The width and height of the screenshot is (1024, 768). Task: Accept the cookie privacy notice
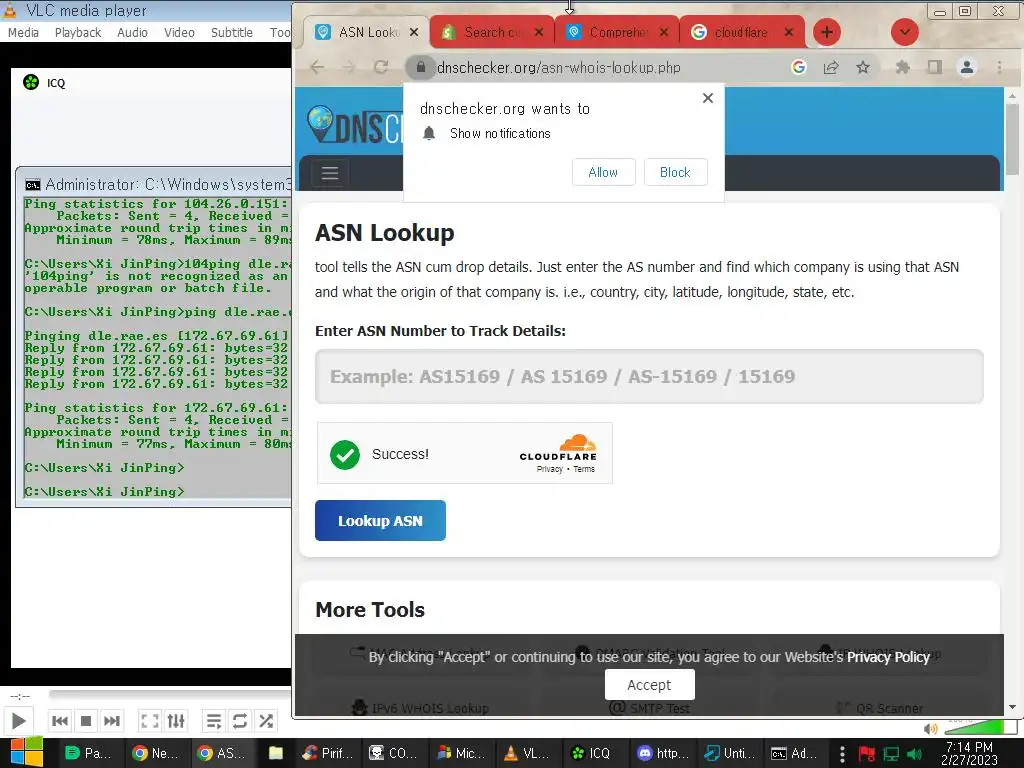click(650, 685)
